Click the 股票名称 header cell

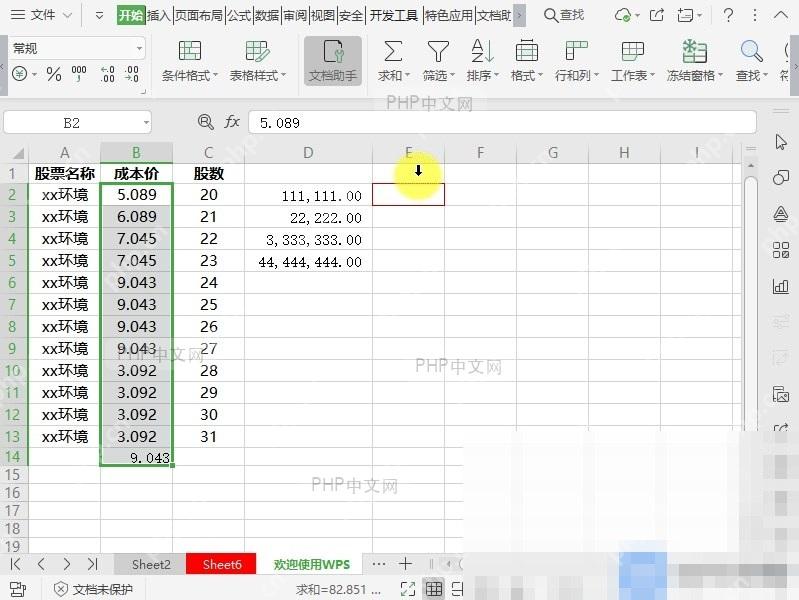pyautogui.click(x=65, y=173)
